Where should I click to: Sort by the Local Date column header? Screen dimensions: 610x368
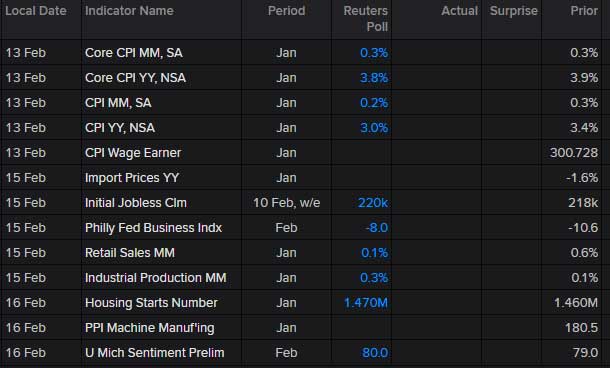[x=35, y=11]
